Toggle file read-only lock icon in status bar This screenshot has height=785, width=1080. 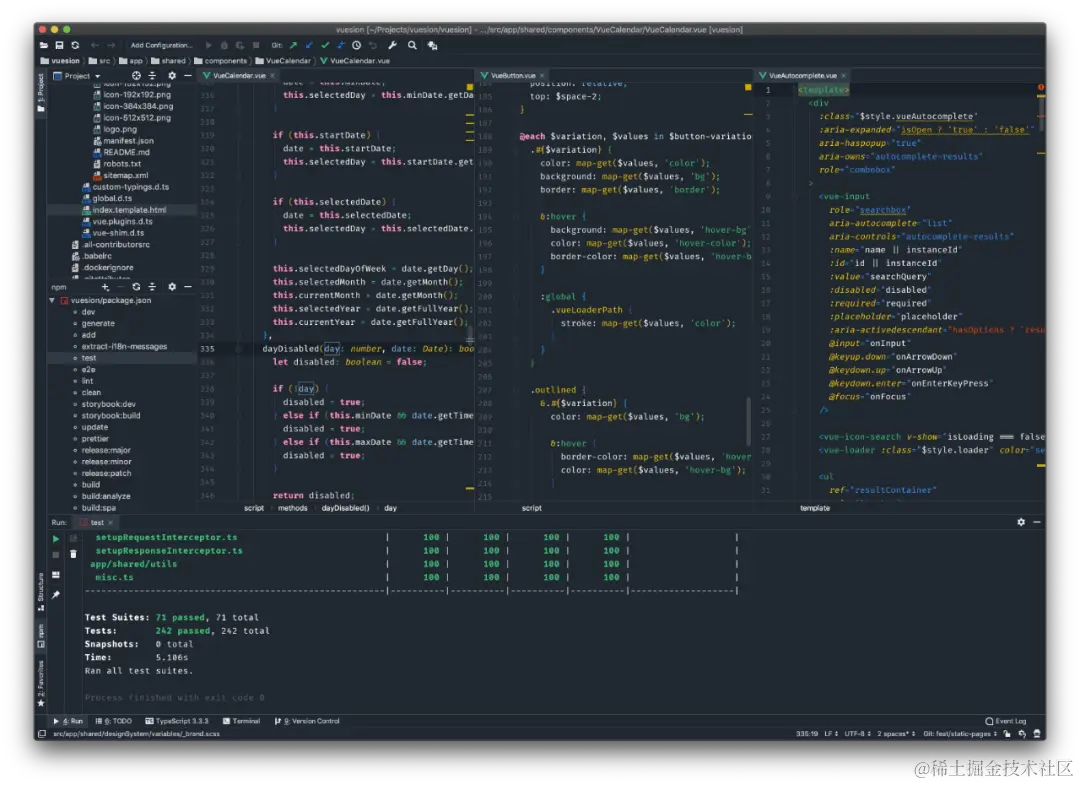click(1007, 734)
